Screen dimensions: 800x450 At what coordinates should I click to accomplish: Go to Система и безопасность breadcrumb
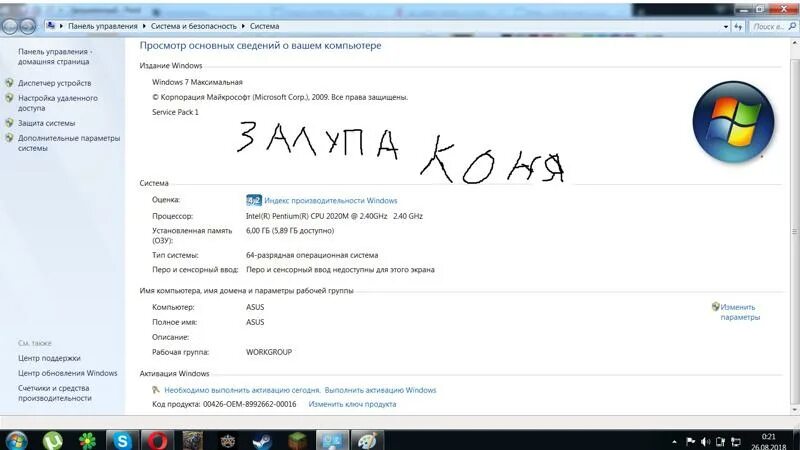(x=194, y=26)
